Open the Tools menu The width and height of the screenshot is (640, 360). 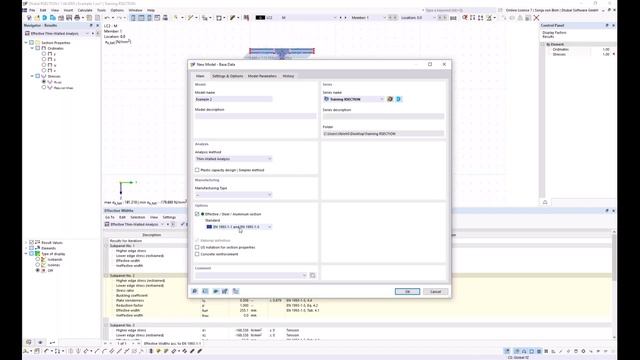coord(102,10)
